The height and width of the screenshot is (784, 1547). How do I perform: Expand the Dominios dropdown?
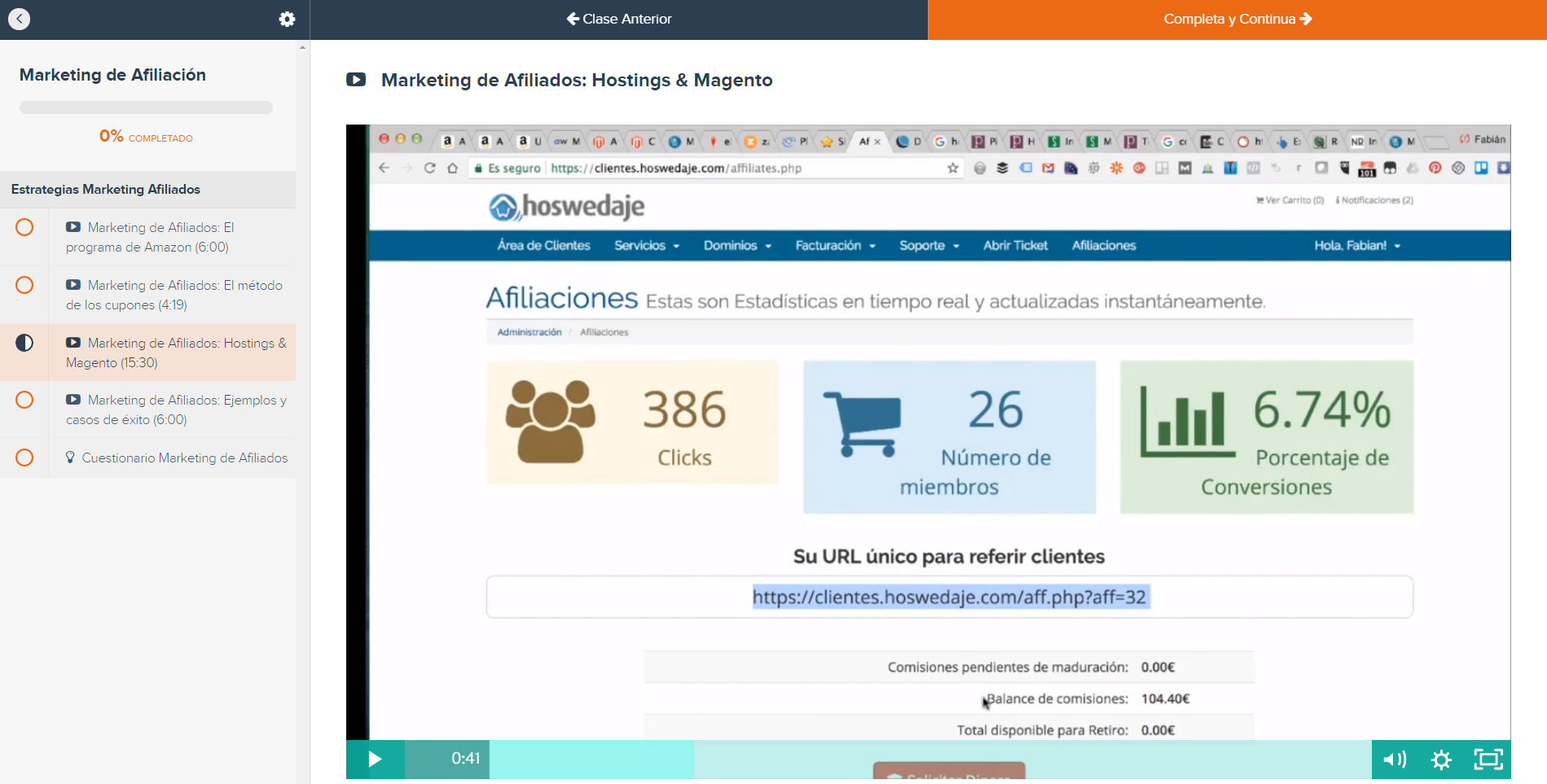[x=737, y=245]
